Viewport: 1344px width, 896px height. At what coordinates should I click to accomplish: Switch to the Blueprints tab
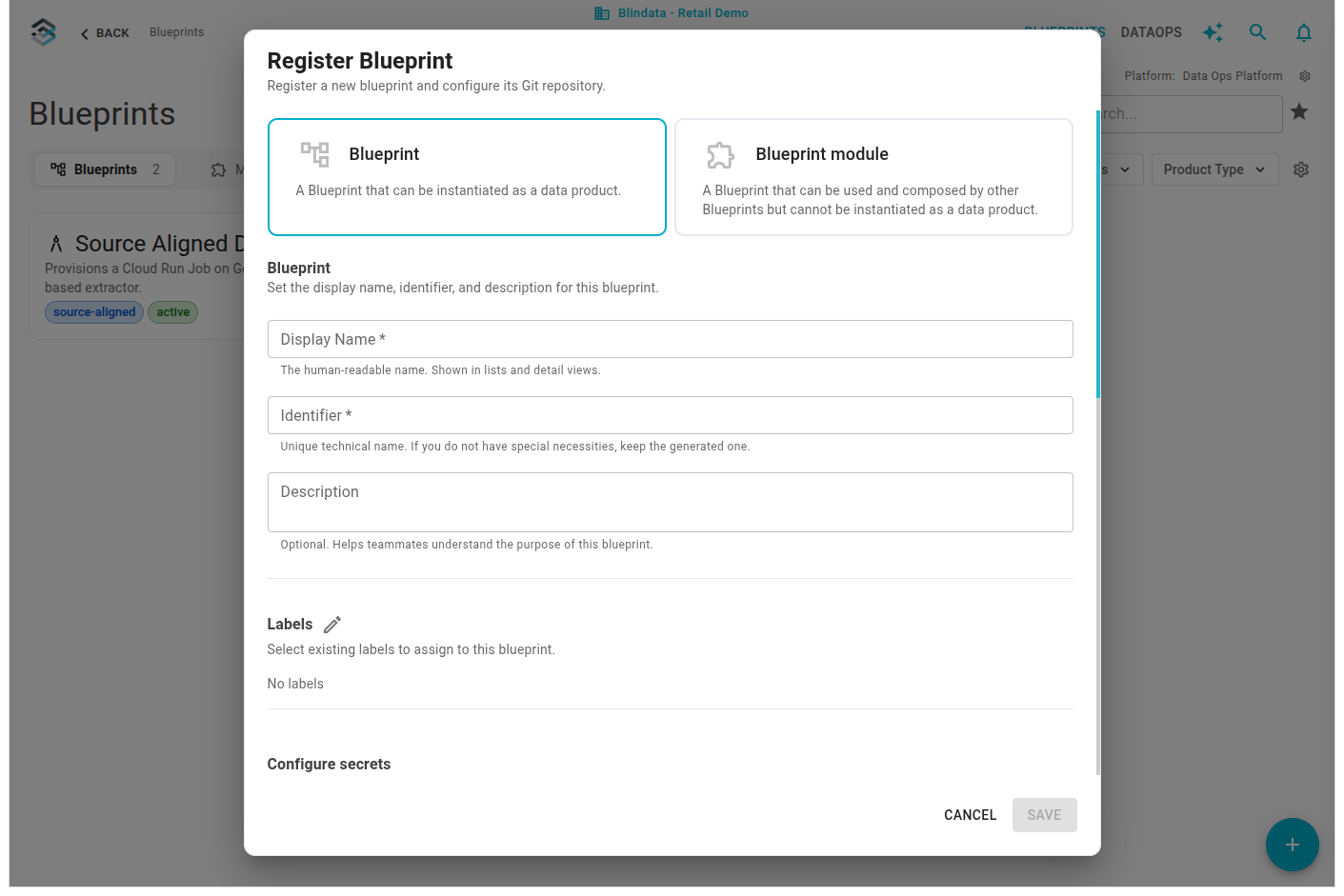point(105,169)
